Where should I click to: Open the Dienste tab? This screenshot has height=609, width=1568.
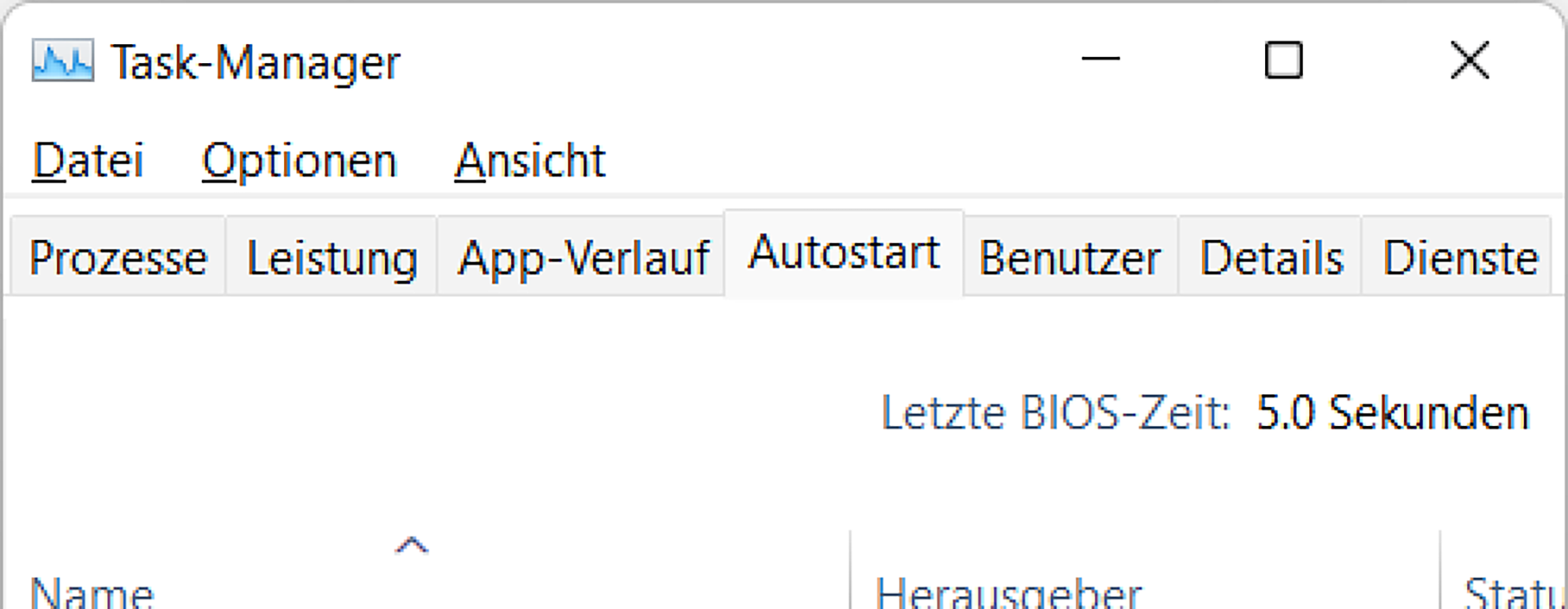pyautogui.click(x=1460, y=258)
